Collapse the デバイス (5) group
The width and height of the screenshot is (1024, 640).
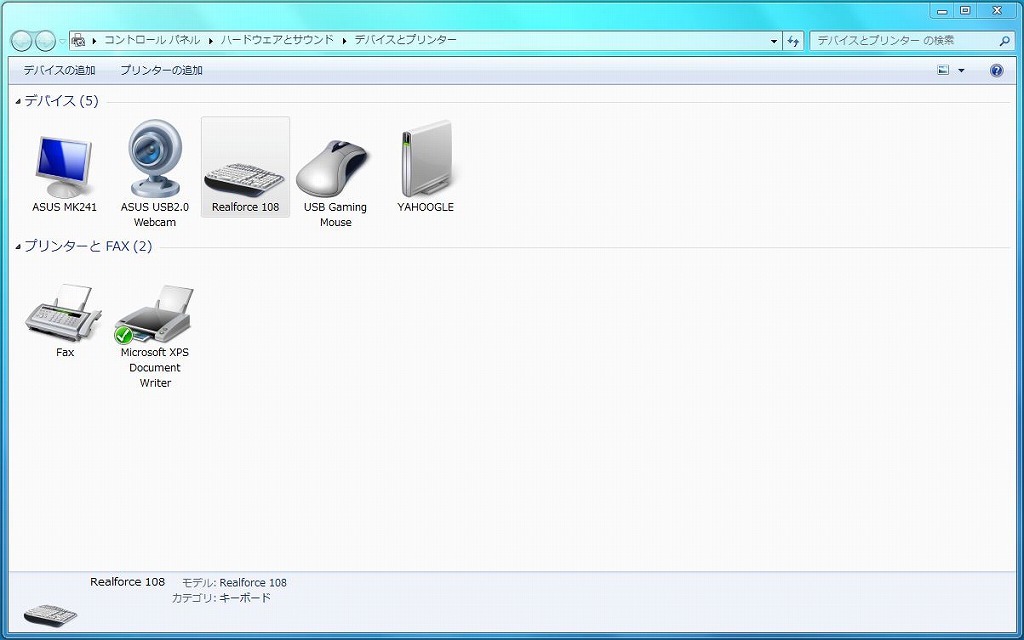click(18, 101)
